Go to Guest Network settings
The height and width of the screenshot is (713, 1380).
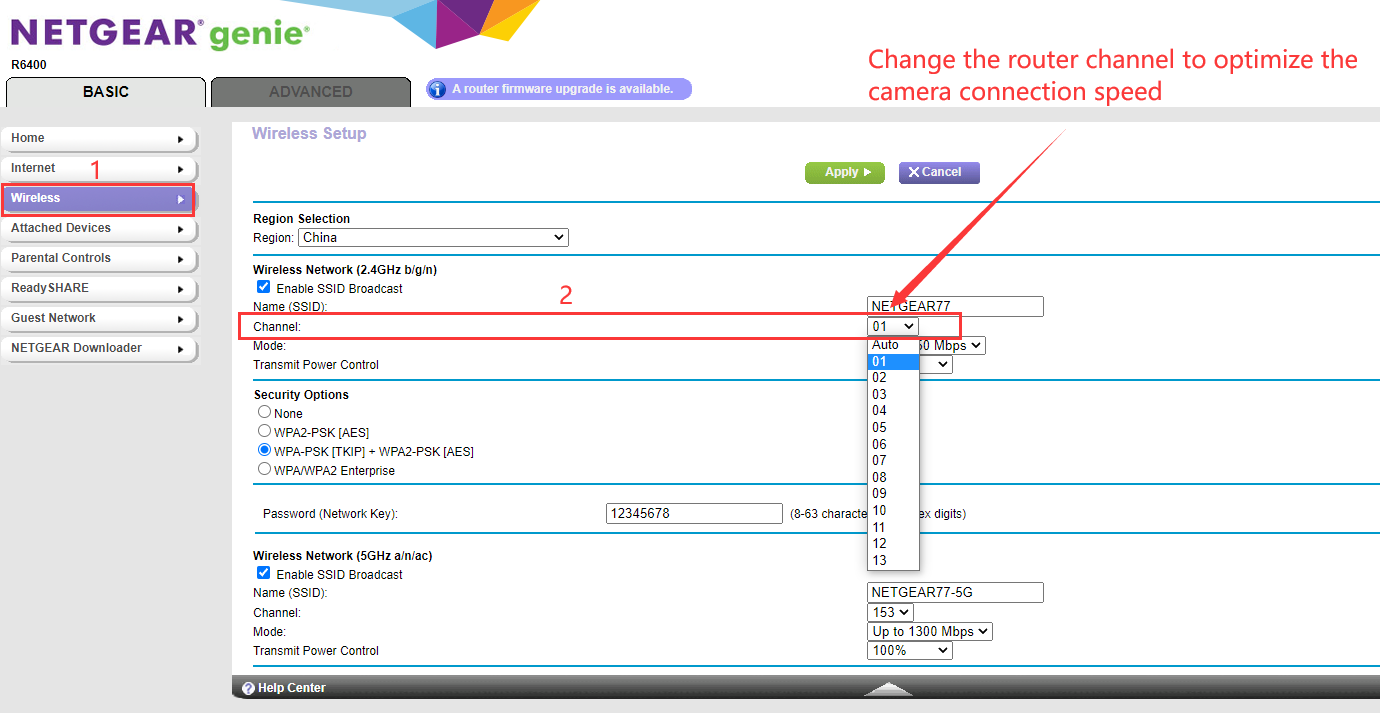tap(99, 319)
